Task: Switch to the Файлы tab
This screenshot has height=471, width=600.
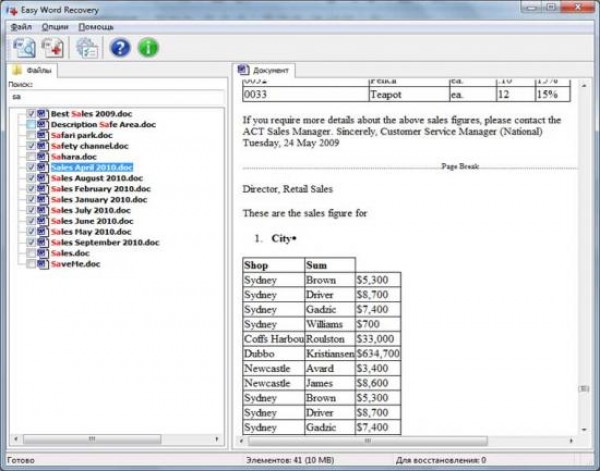Action: tap(34, 71)
